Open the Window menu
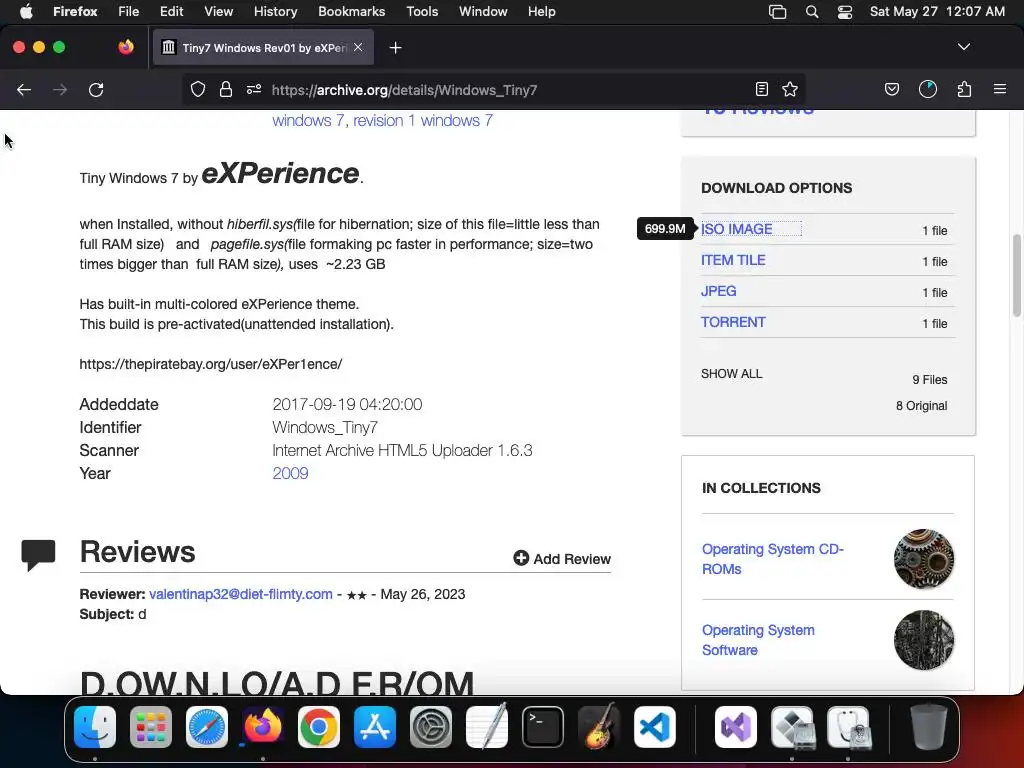Image resolution: width=1024 pixels, height=768 pixels. click(483, 12)
